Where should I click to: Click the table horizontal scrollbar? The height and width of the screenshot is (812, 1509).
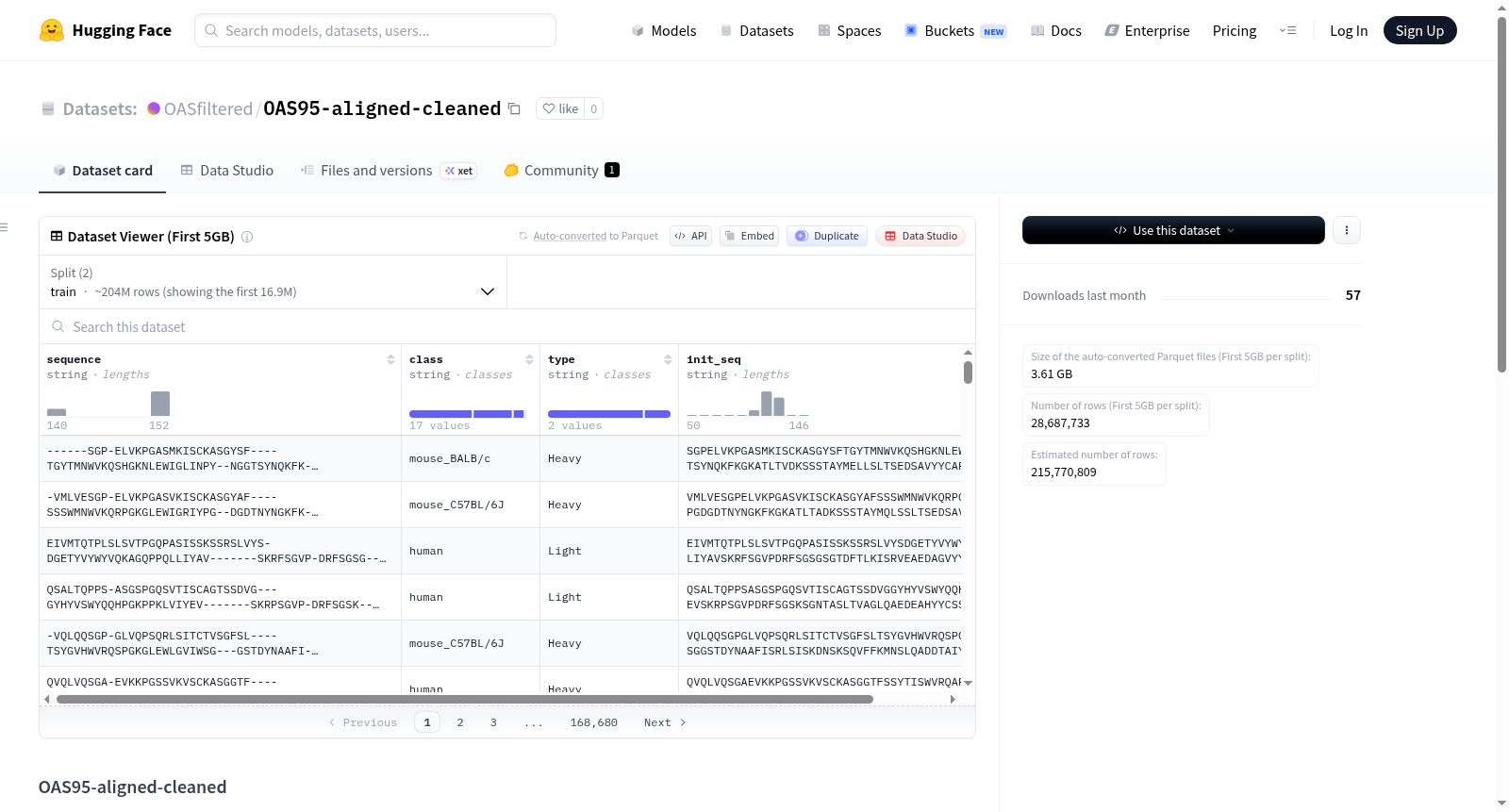(464, 700)
